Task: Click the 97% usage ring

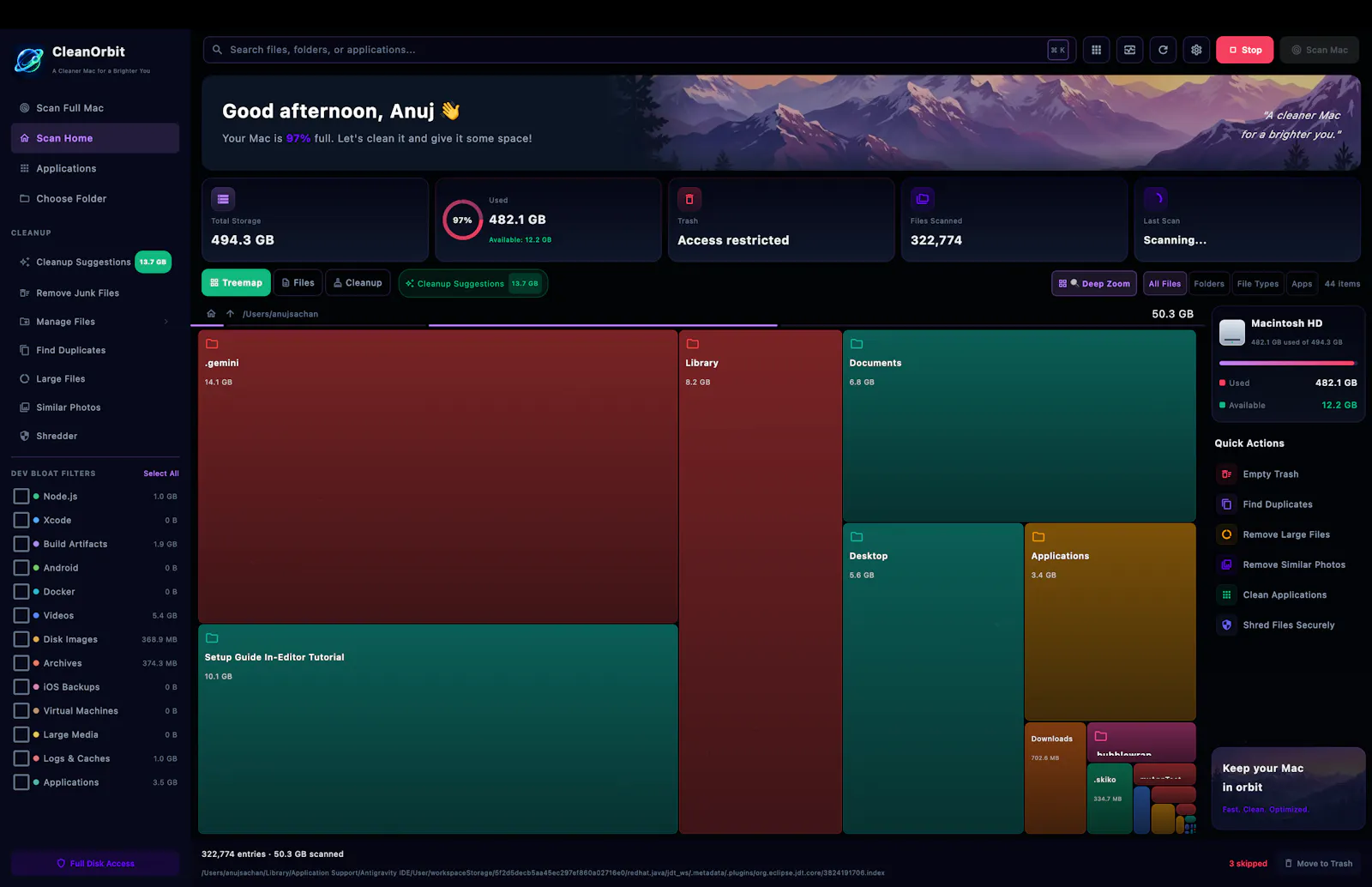Action: [462, 220]
